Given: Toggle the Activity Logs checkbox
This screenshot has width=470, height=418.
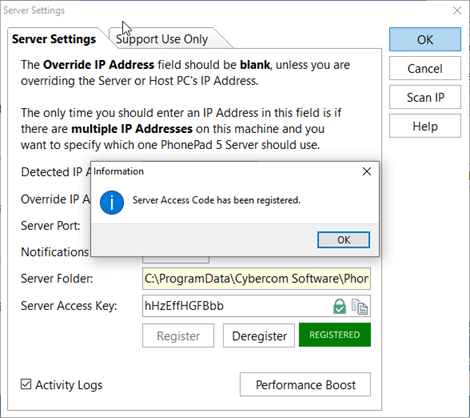Looking at the screenshot, I should (x=26, y=384).
